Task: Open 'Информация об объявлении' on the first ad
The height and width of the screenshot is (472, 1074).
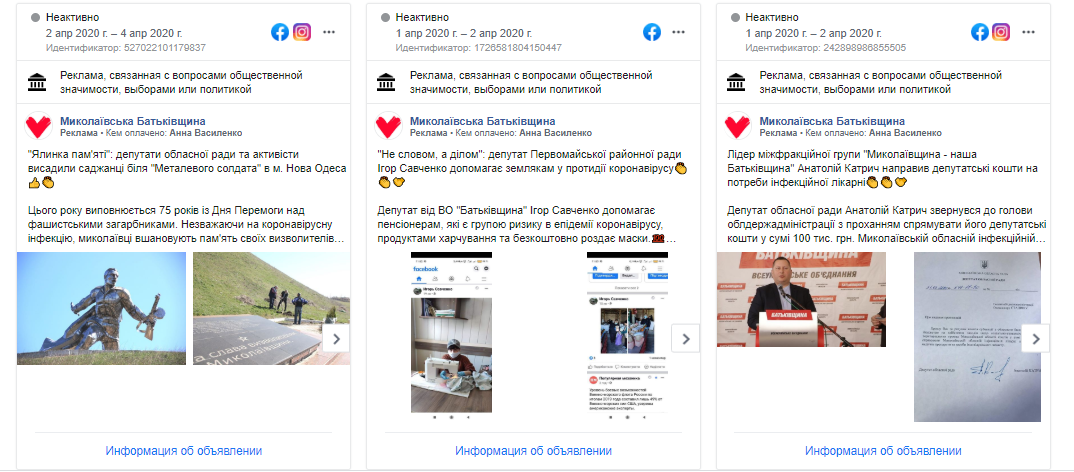Action: point(184,451)
